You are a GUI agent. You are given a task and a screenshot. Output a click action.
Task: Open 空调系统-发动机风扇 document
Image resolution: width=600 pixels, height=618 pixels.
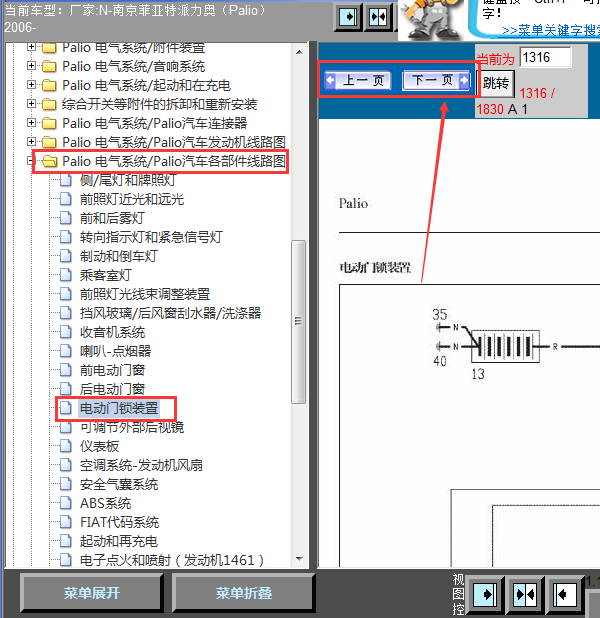tap(141, 465)
